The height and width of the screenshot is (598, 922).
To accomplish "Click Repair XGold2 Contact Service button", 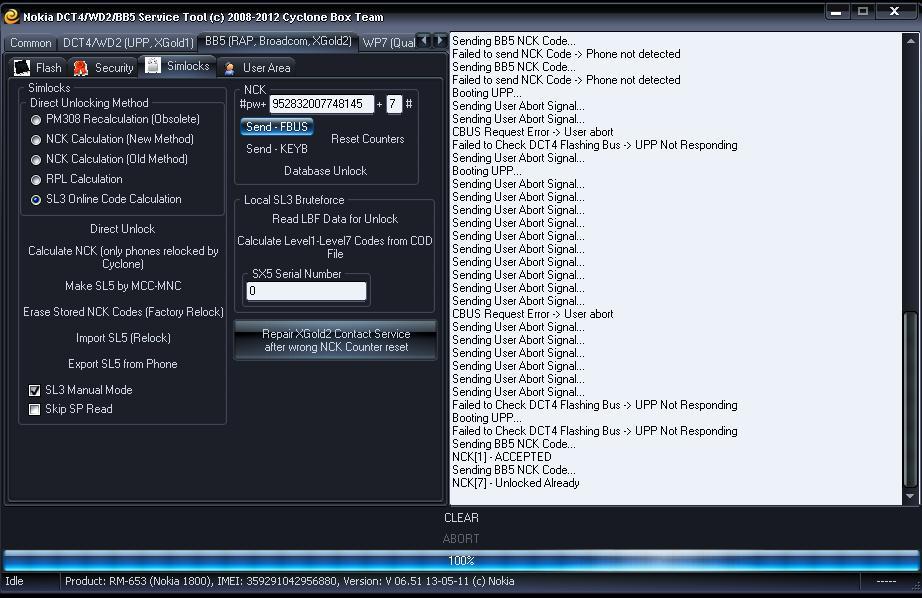I will pyautogui.click(x=335, y=340).
